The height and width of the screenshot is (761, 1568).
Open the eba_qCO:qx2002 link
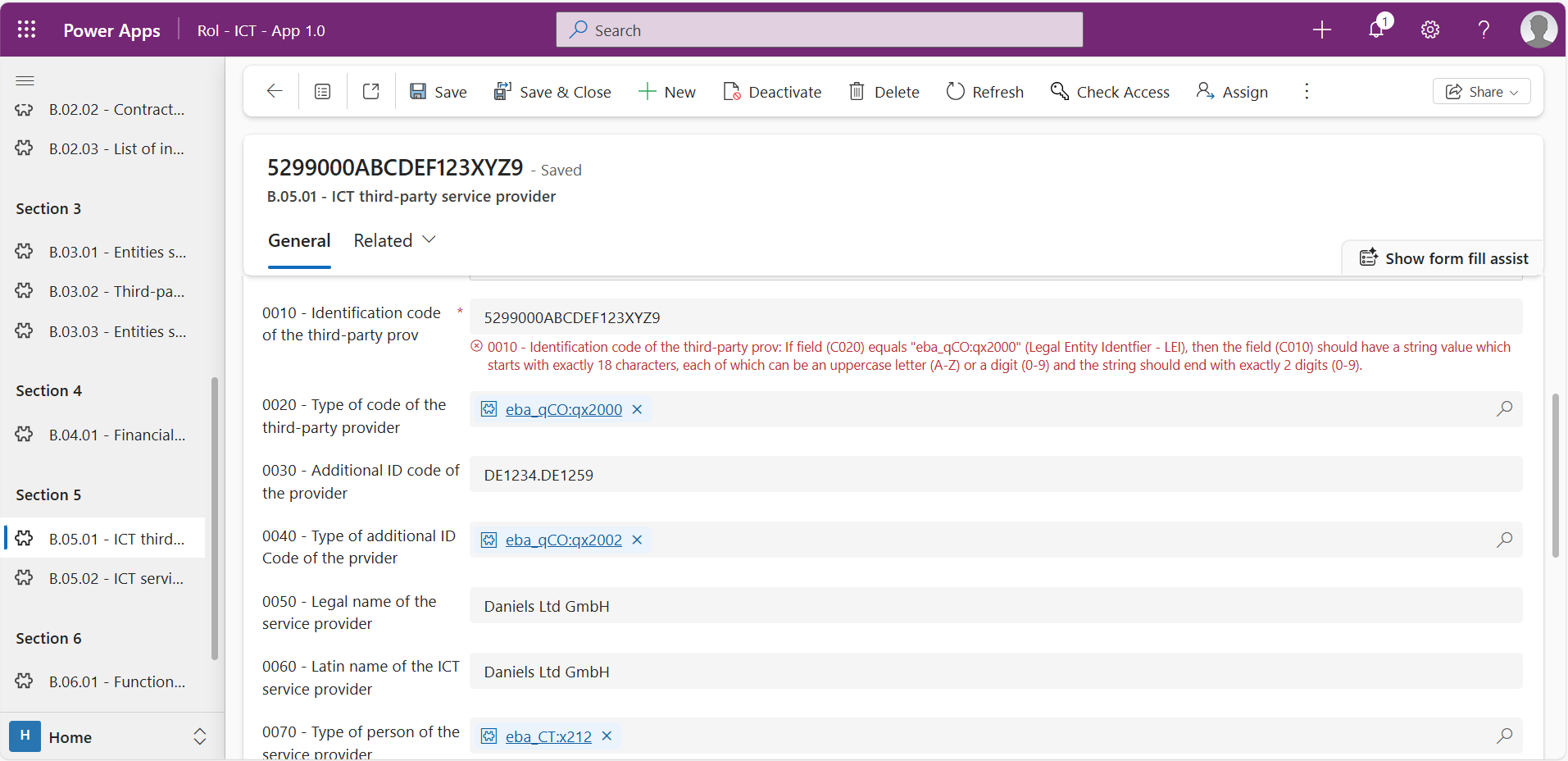pos(563,540)
